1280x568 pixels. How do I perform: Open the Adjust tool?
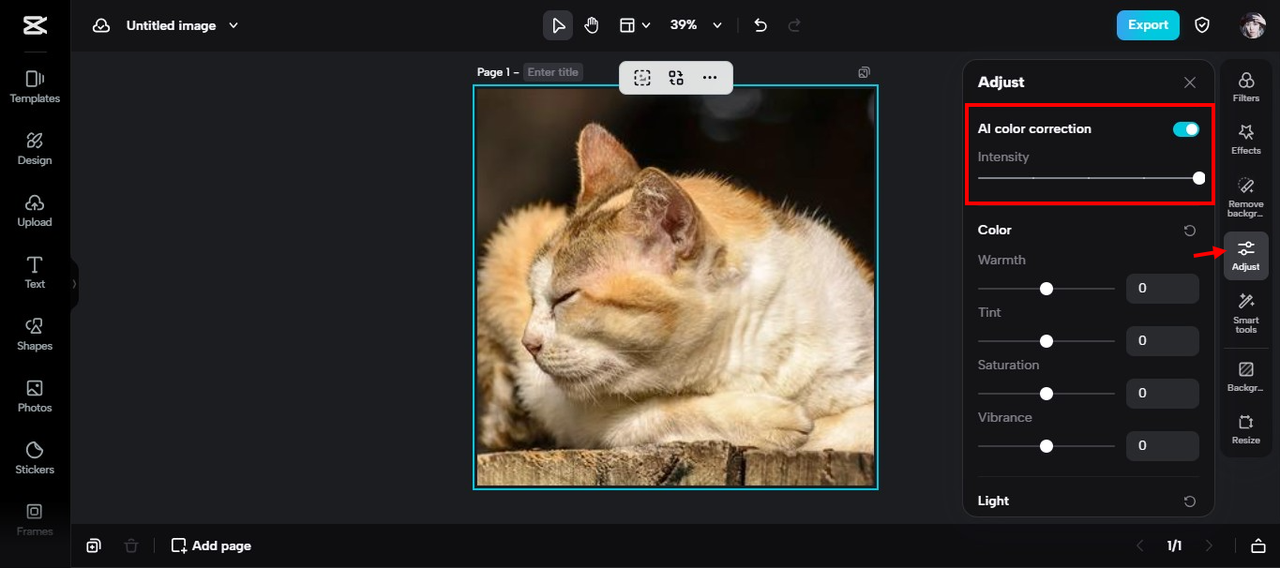tap(1246, 256)
